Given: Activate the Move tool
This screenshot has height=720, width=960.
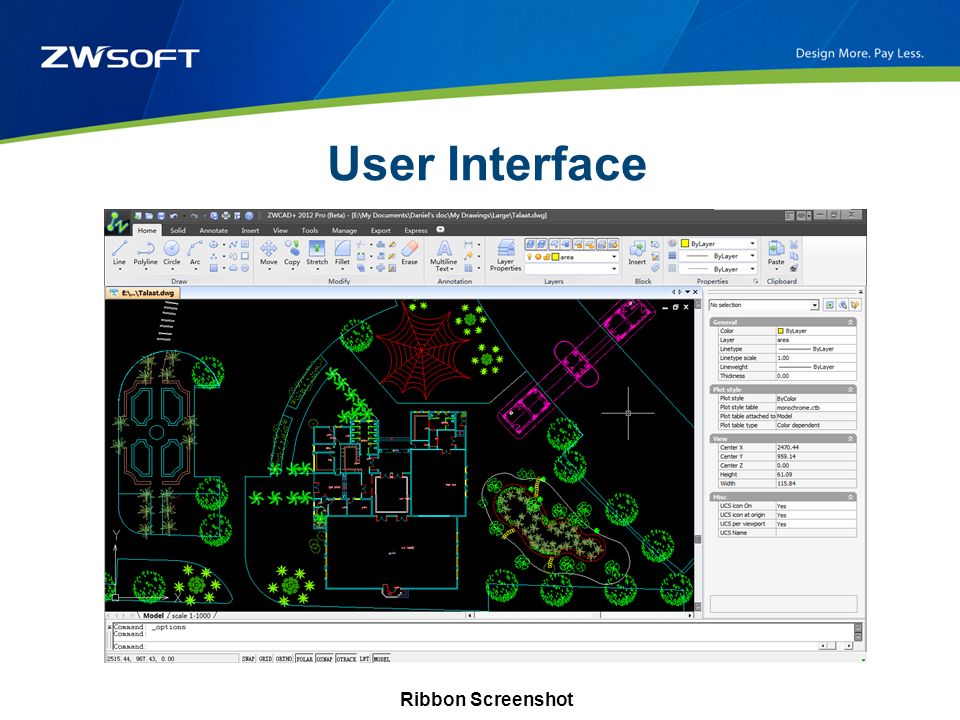Looking at the screenshot, I should [x=268, y=252].
